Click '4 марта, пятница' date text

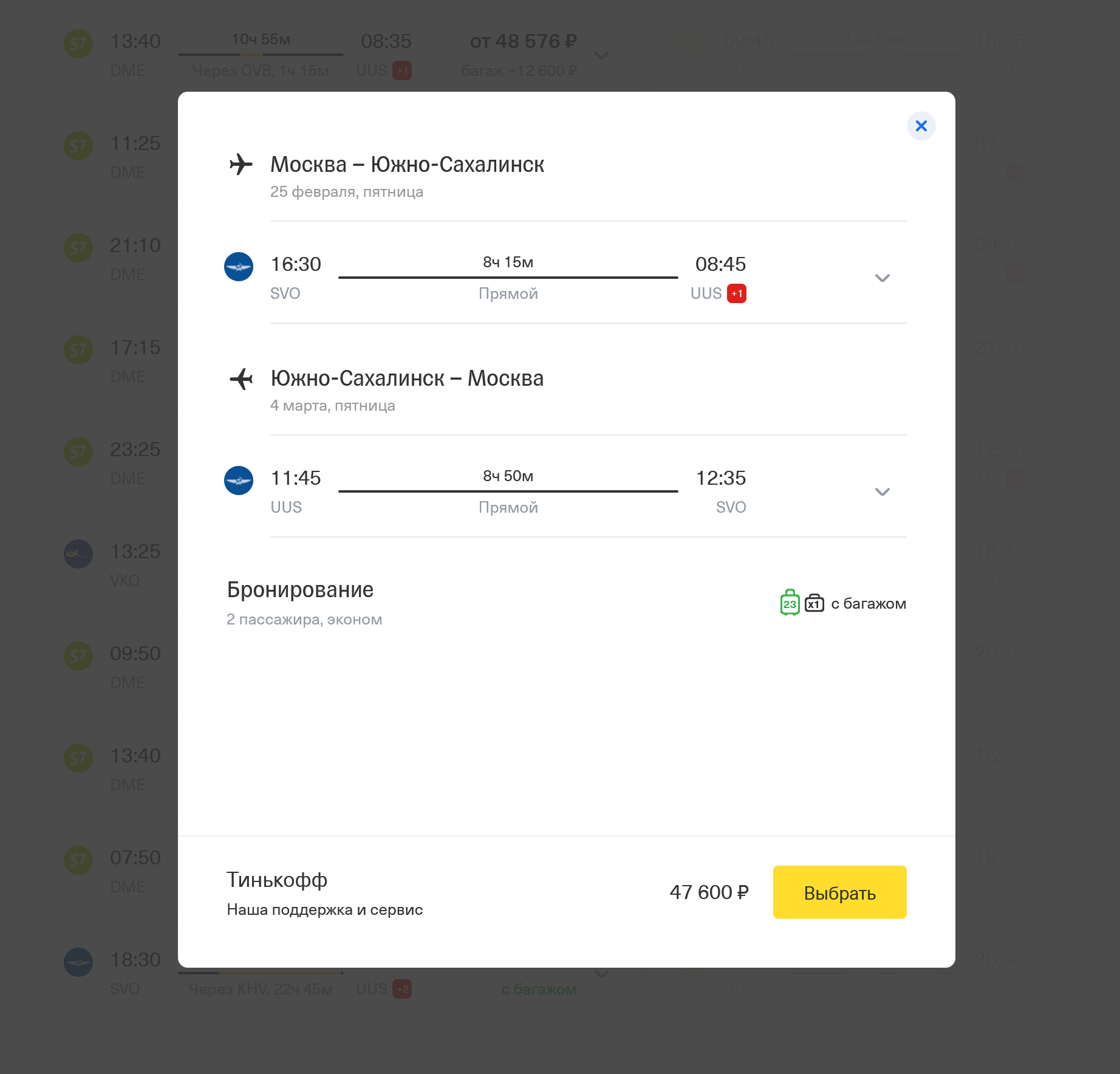tap(332, 406)
